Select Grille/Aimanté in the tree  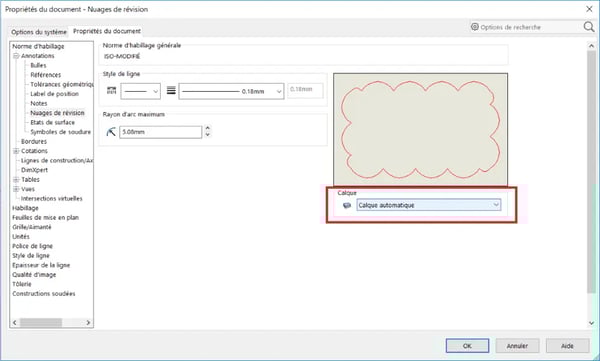point(32,227)
